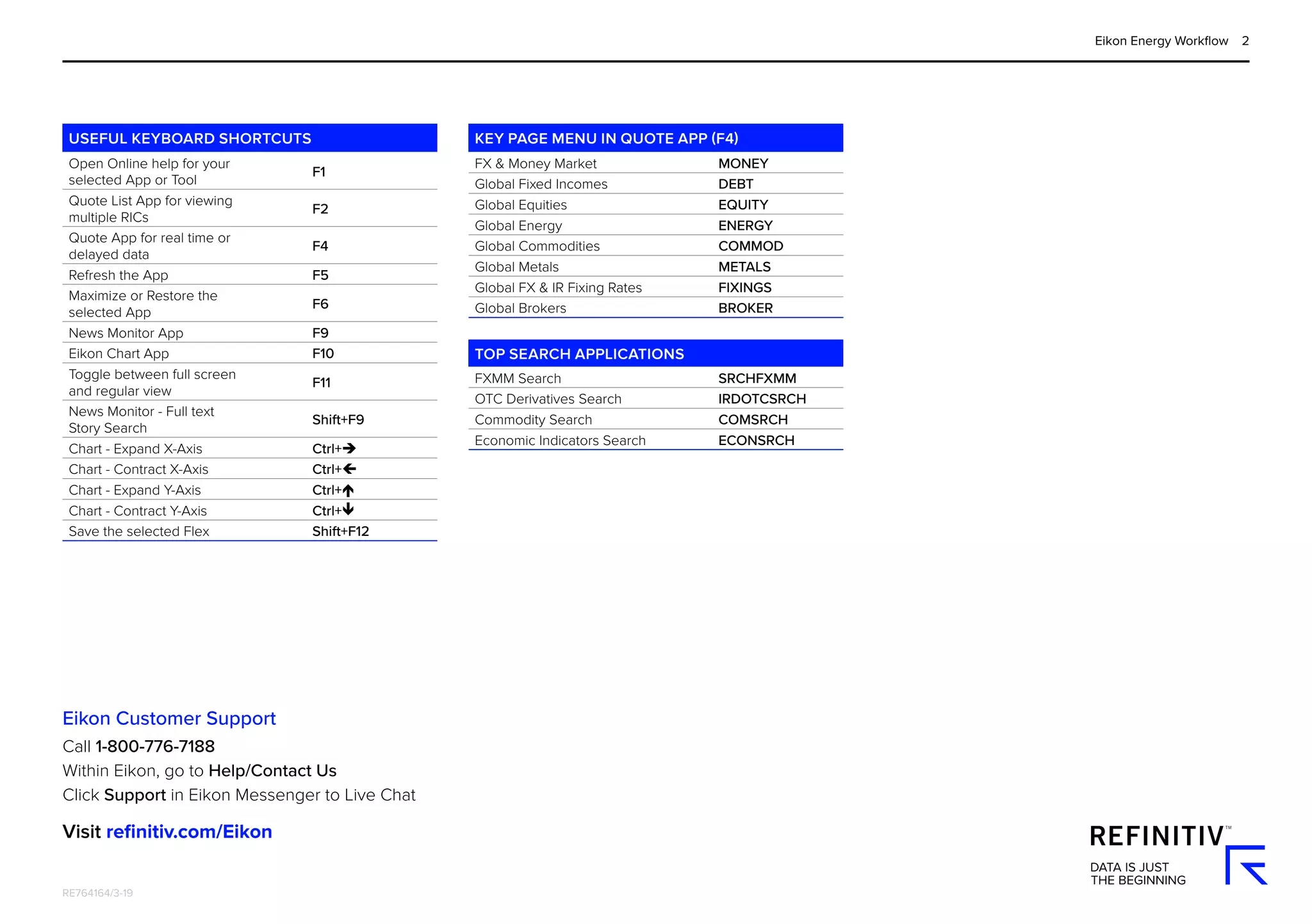1312x924 pixels.
Task: Click 'Chart - Expand X-Axis' text
Action: pos(136,449)
